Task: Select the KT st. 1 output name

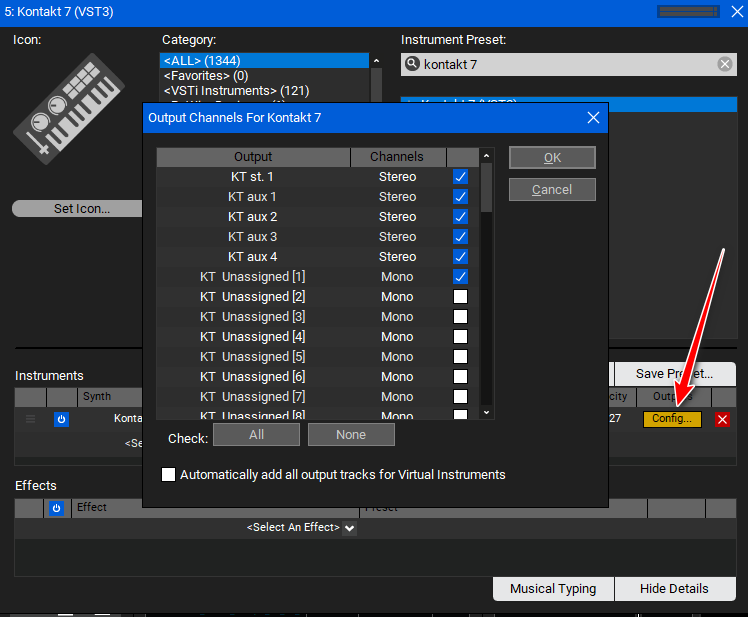Action: [252, 177]
